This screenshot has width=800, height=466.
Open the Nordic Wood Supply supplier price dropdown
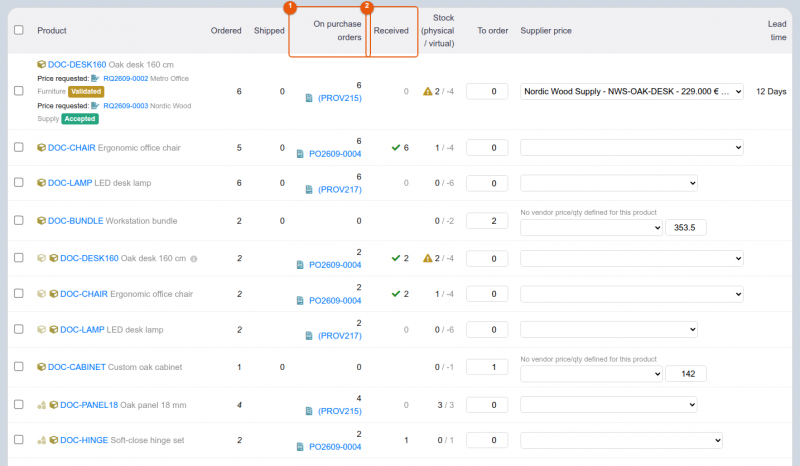tap(632, 91)
